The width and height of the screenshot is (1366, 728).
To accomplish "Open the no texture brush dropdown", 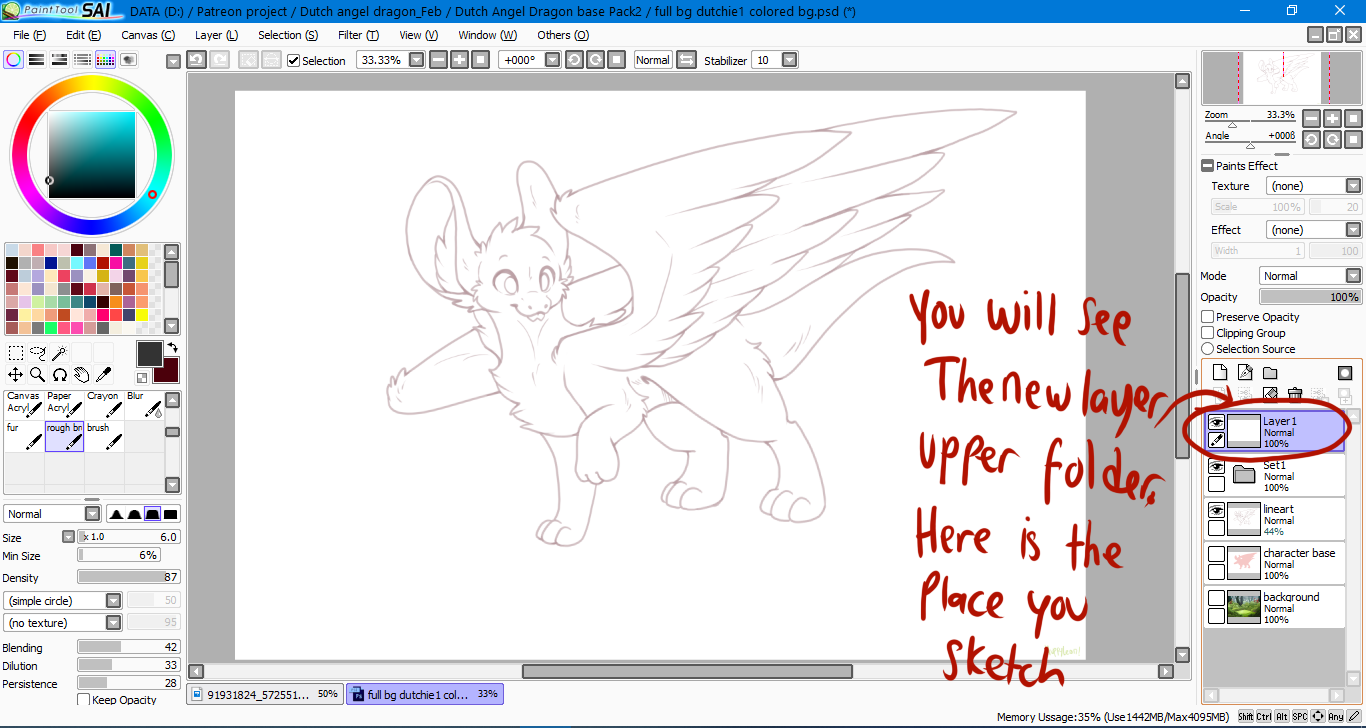I will pyautogui.click(x=114, y=623).
